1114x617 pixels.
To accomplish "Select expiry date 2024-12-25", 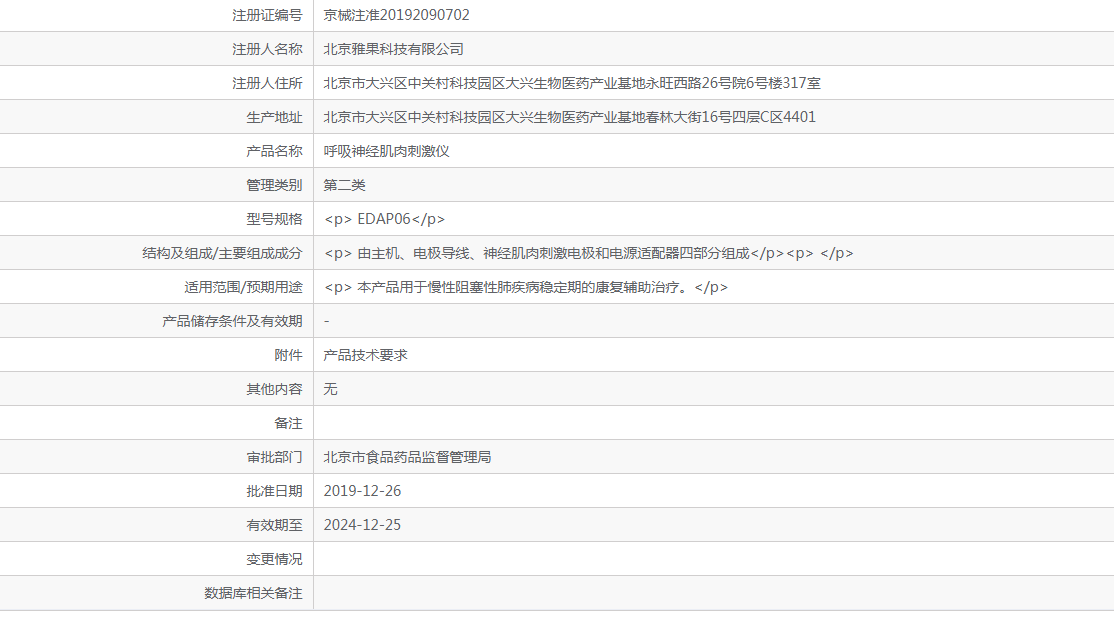I will tap(362, 526).
